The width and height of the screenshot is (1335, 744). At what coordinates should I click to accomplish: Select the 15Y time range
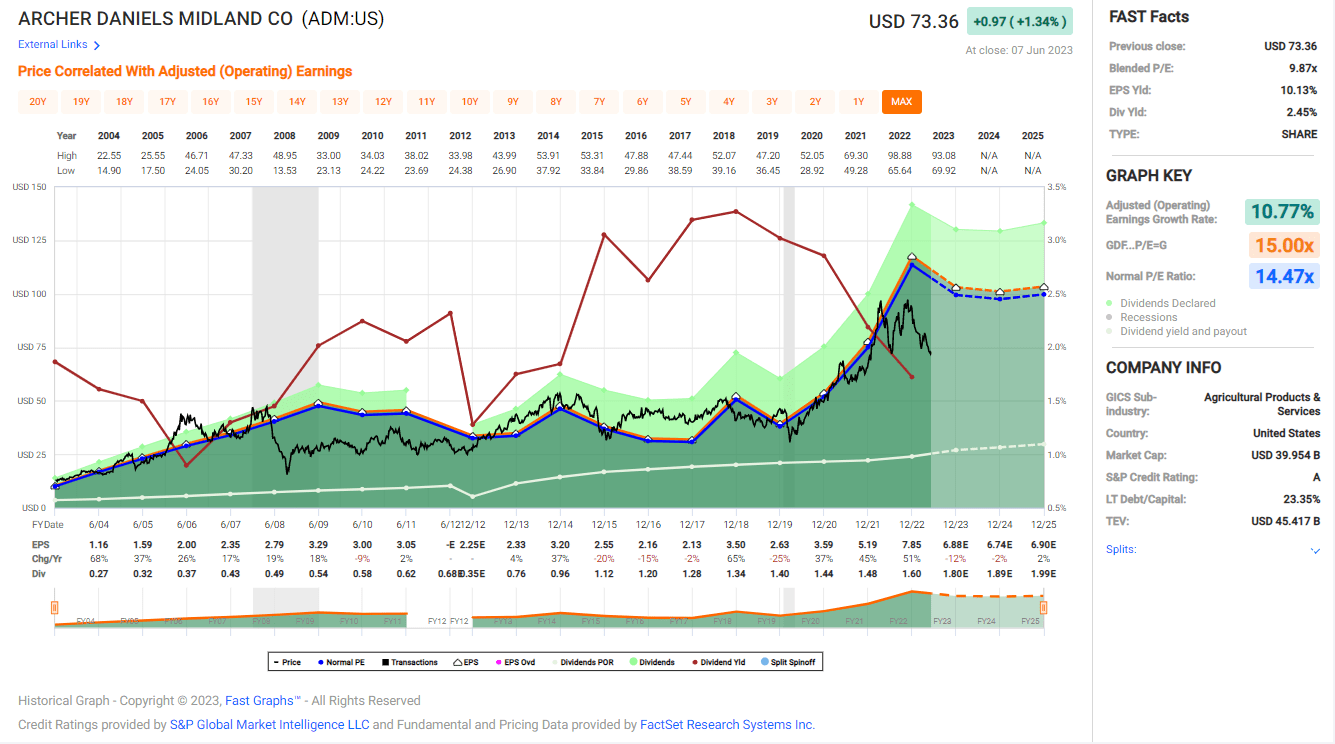coord(254,102)
